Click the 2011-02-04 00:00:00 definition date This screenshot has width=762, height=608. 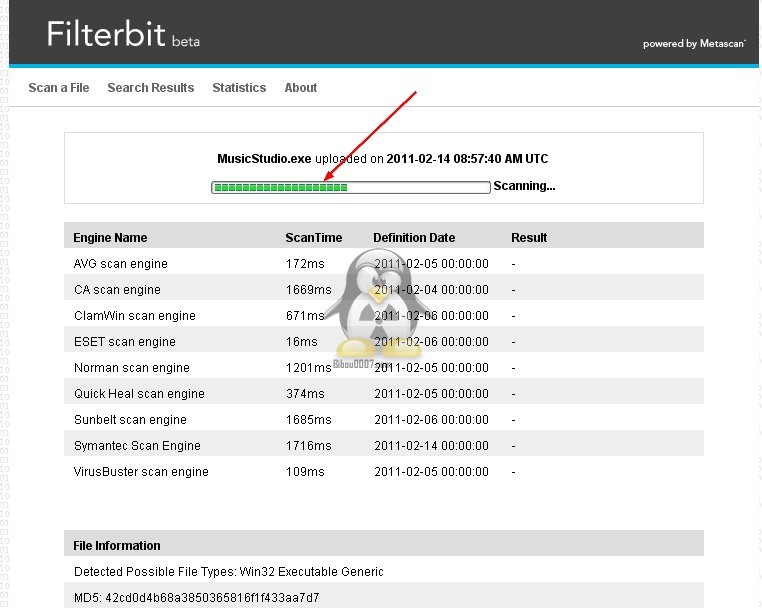pyautogui.click(x=432, y=290)
